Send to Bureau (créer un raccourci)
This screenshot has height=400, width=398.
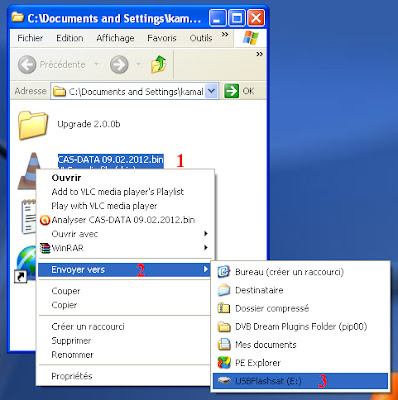coord(300,272)
